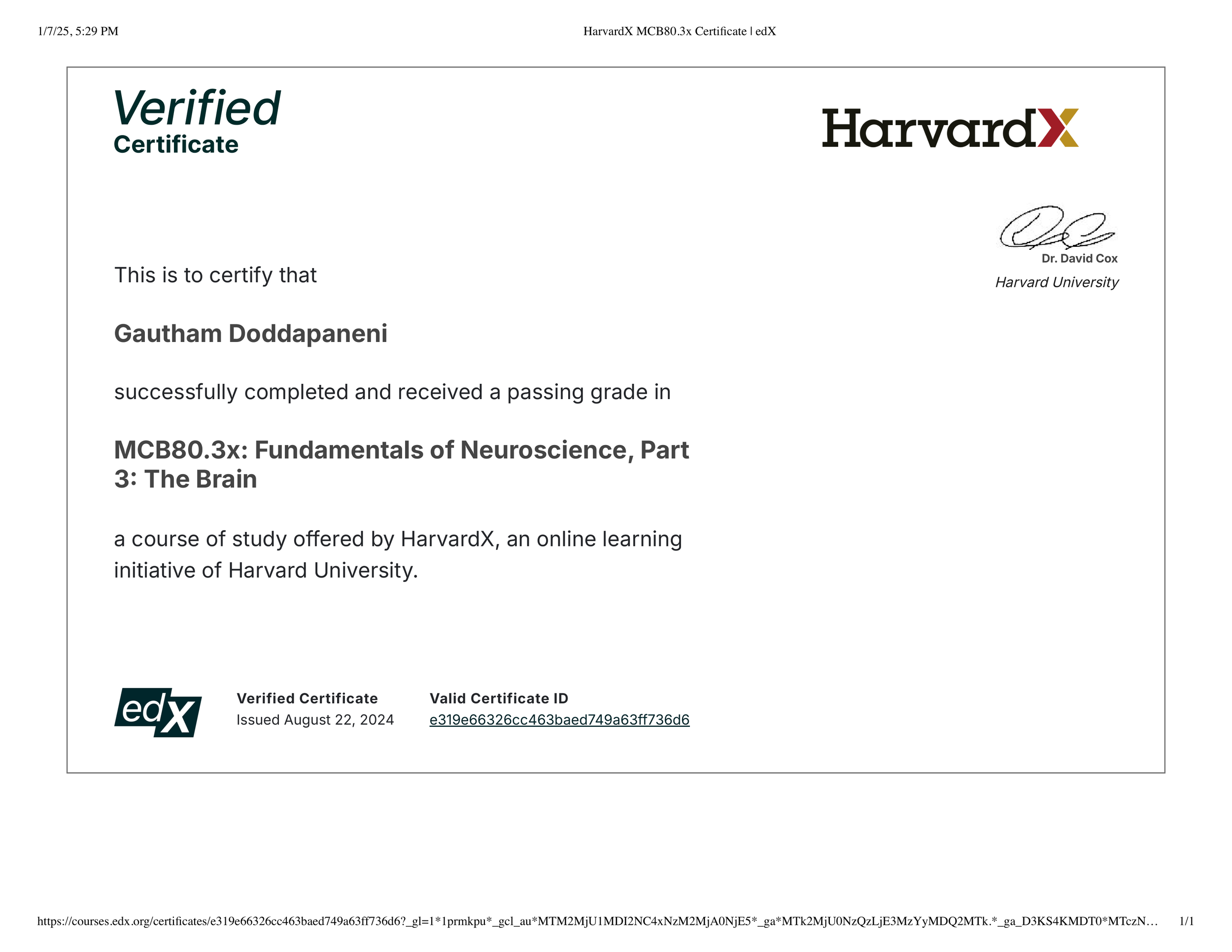This screenshot has height=952, width=1232.
Task: Click the Valid Certificate ID label
Action: pyautogui.click(x=499, y=699)
